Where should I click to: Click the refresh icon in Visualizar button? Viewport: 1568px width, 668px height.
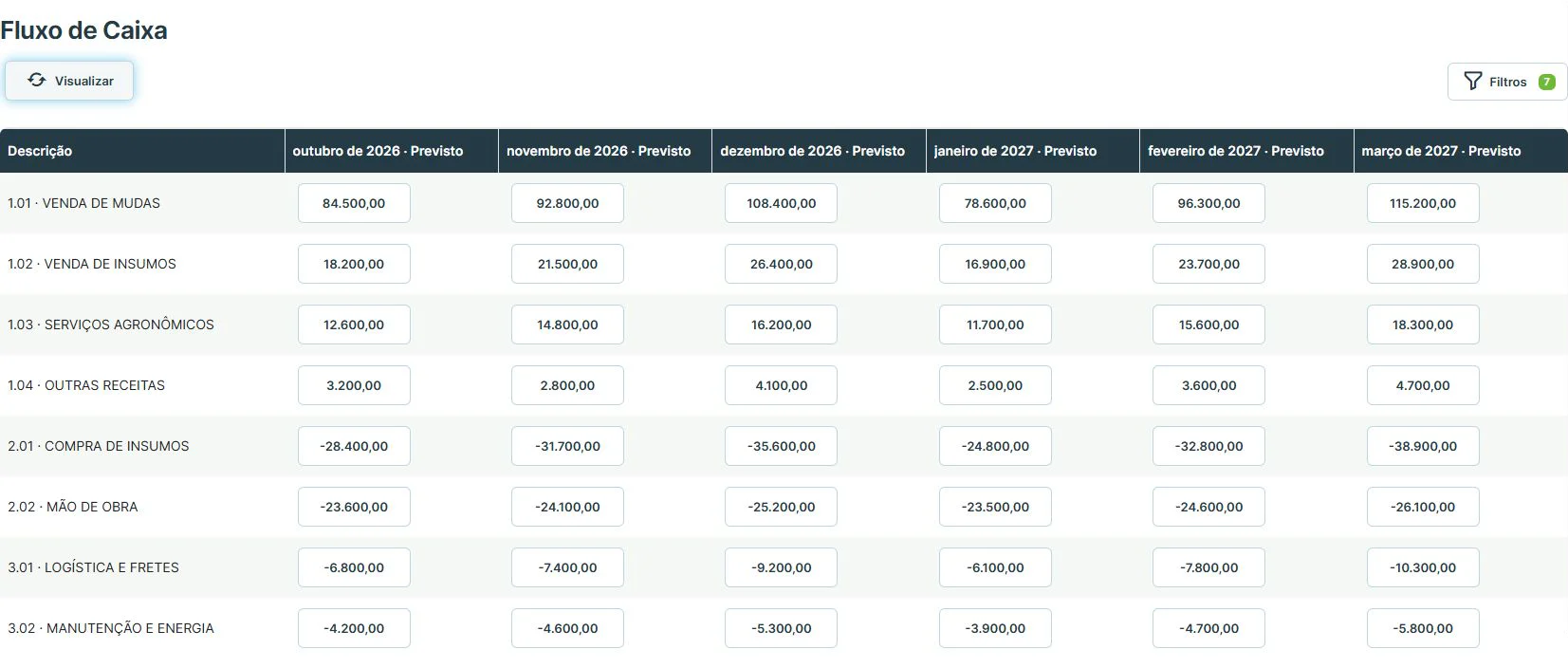coord(36,81)
